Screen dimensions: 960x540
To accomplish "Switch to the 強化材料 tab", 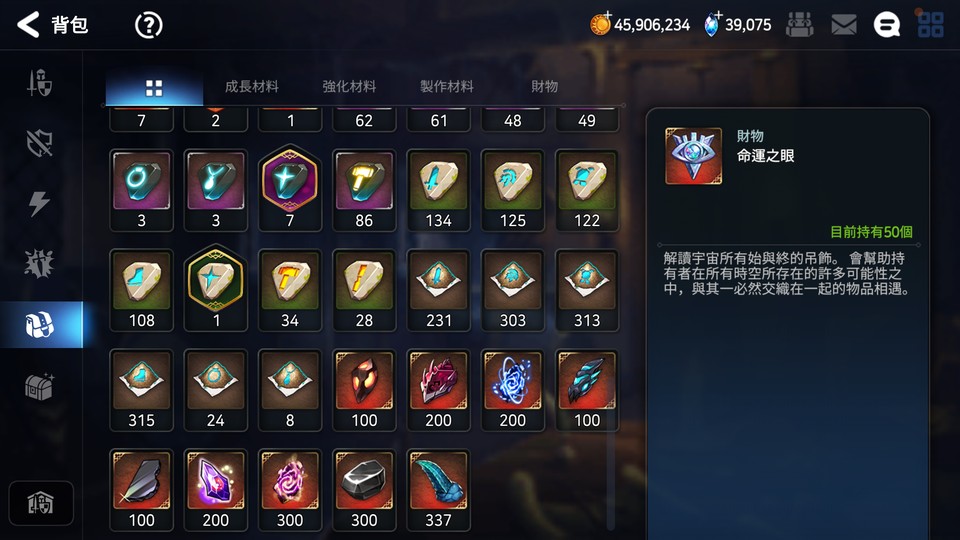I will pyautogui.click(x=349, y=86).
